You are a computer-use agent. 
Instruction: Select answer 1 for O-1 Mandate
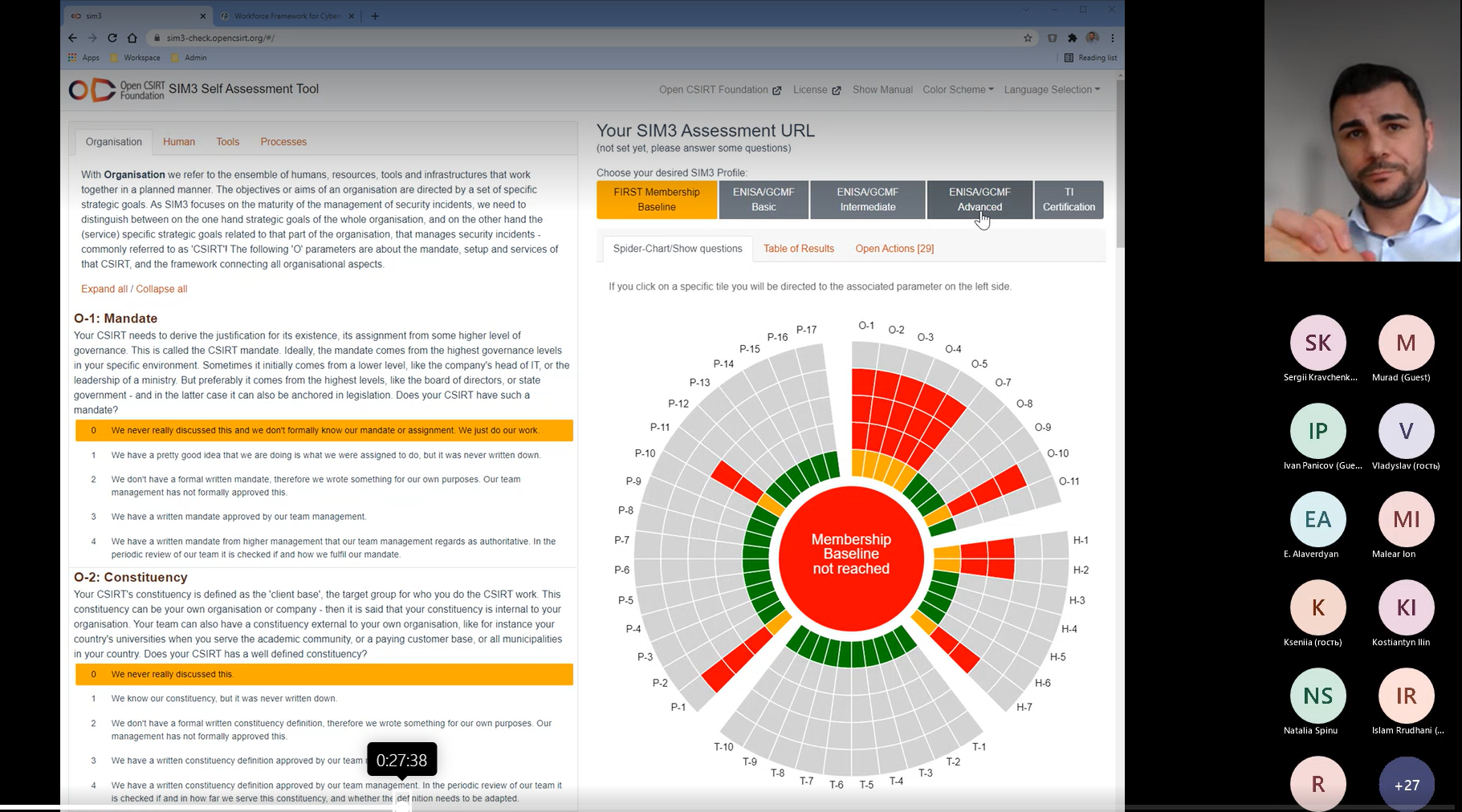coord(324,455)
